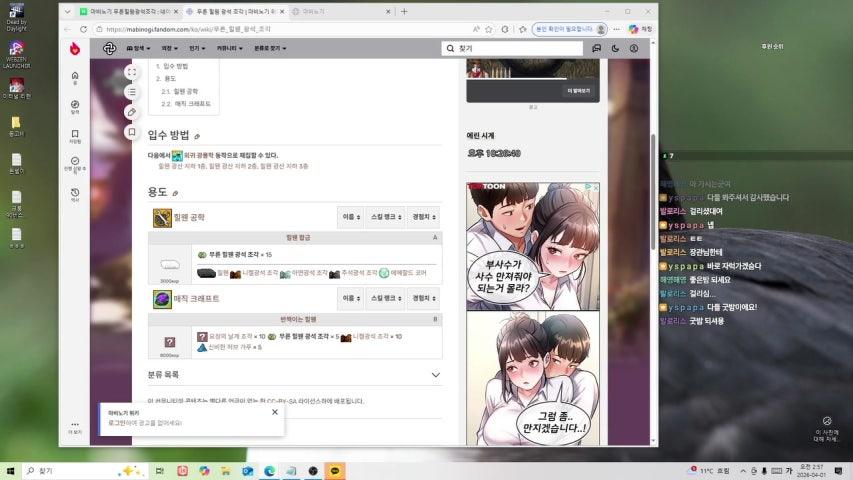
Task: Open the table of contents list icon
Action: coord(132,92)
